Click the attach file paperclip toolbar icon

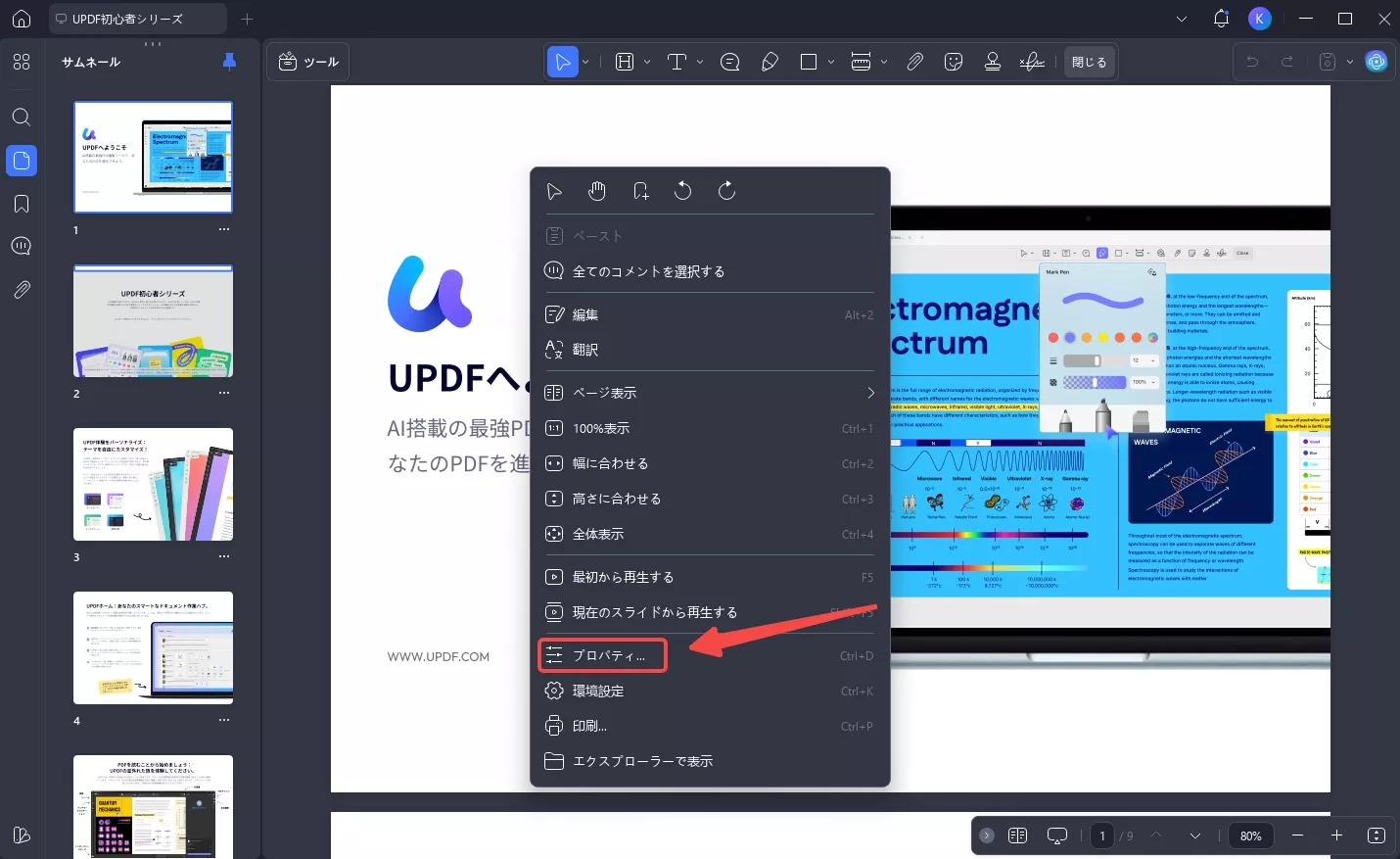pos(914,62)
